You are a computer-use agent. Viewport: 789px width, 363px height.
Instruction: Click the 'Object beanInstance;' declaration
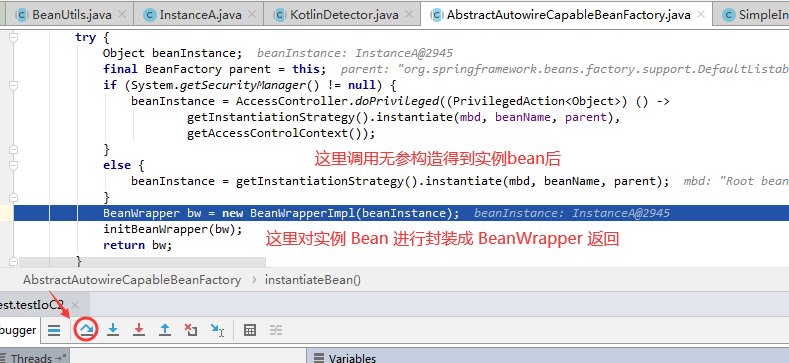click(x=173, y=53)
